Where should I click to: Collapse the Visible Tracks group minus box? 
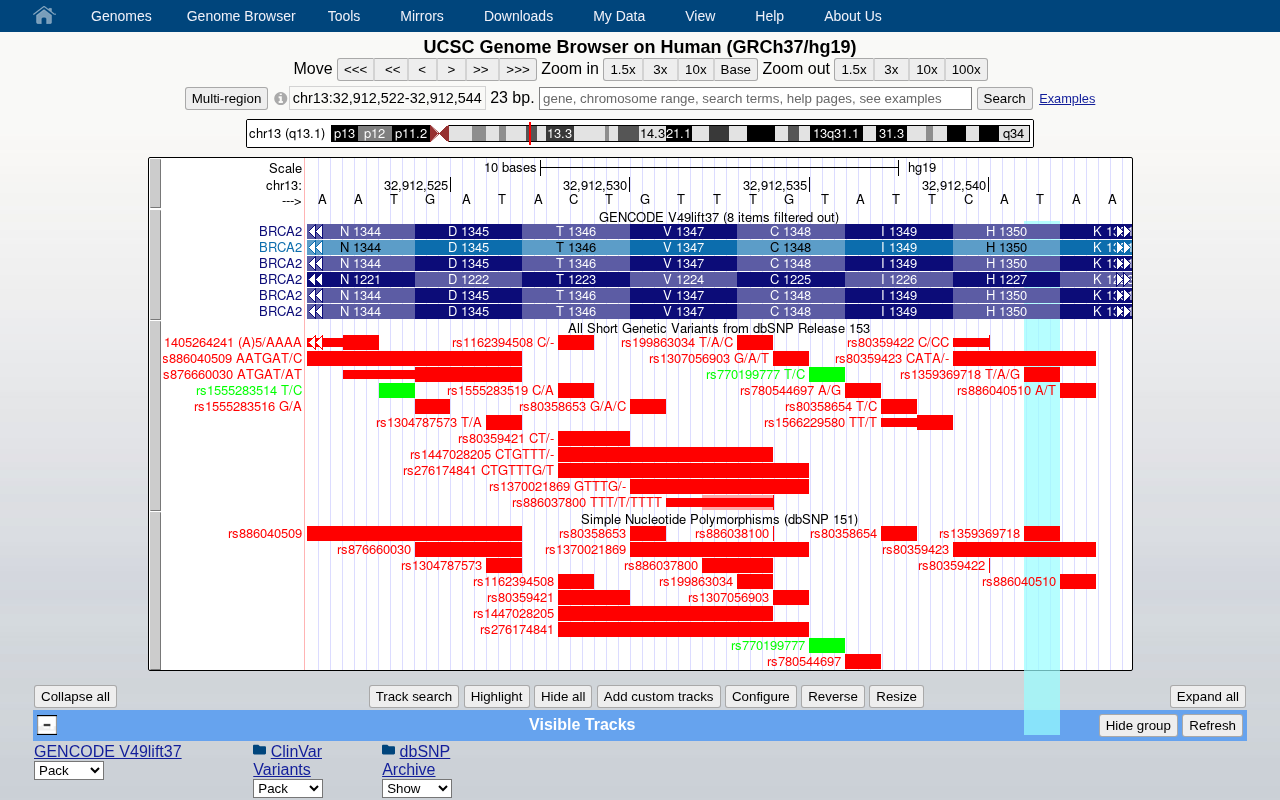(x=47, y=725)
